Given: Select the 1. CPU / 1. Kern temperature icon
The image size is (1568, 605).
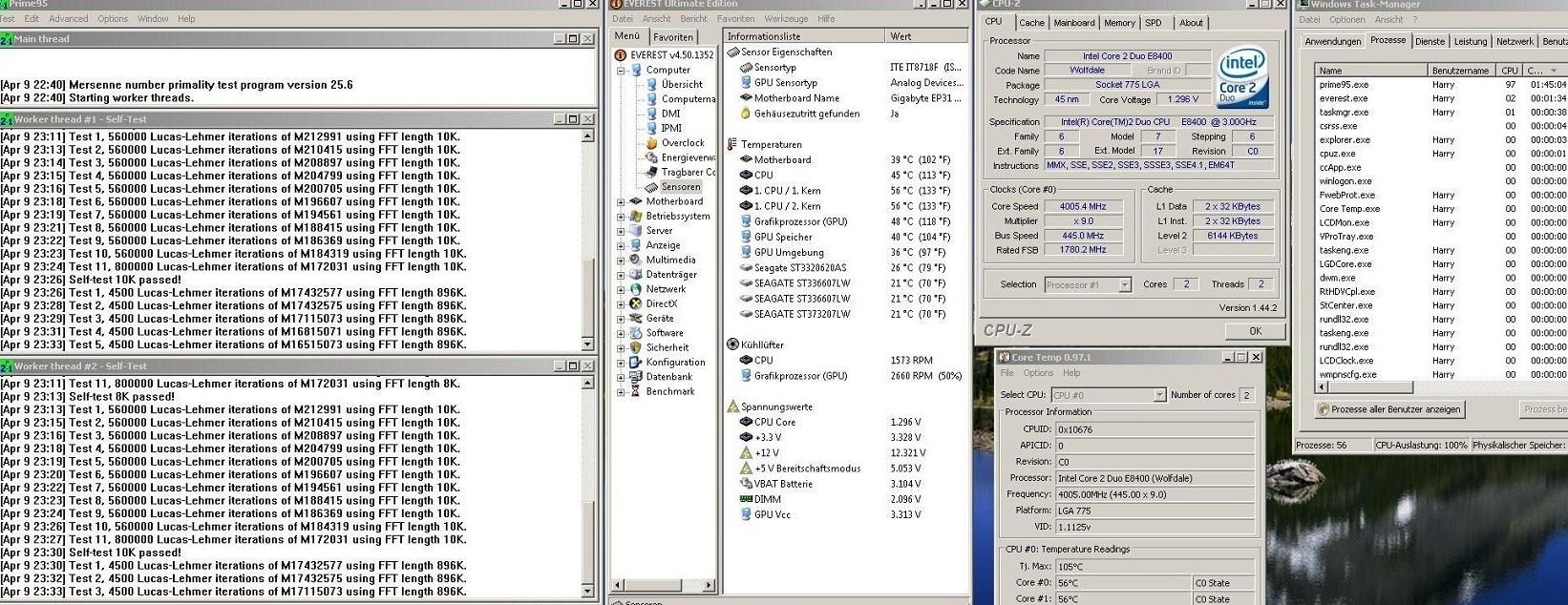Looking at the screenshot, I should coord(746,191).
